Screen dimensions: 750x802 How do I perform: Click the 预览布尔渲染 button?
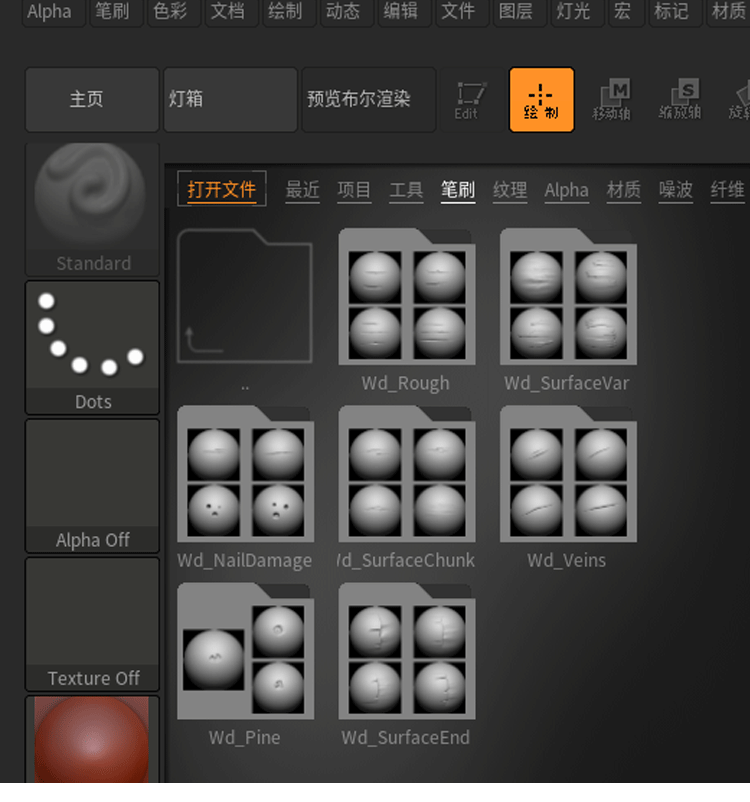pos(368,100)
